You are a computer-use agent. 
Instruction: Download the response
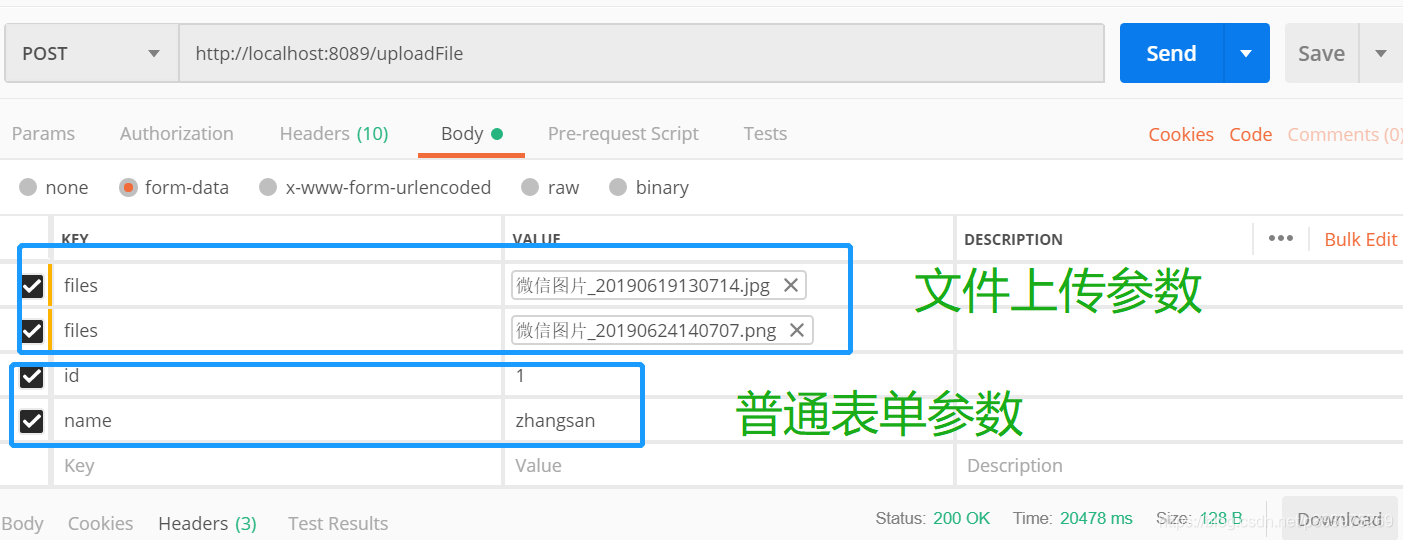[x=1340, y=518]
